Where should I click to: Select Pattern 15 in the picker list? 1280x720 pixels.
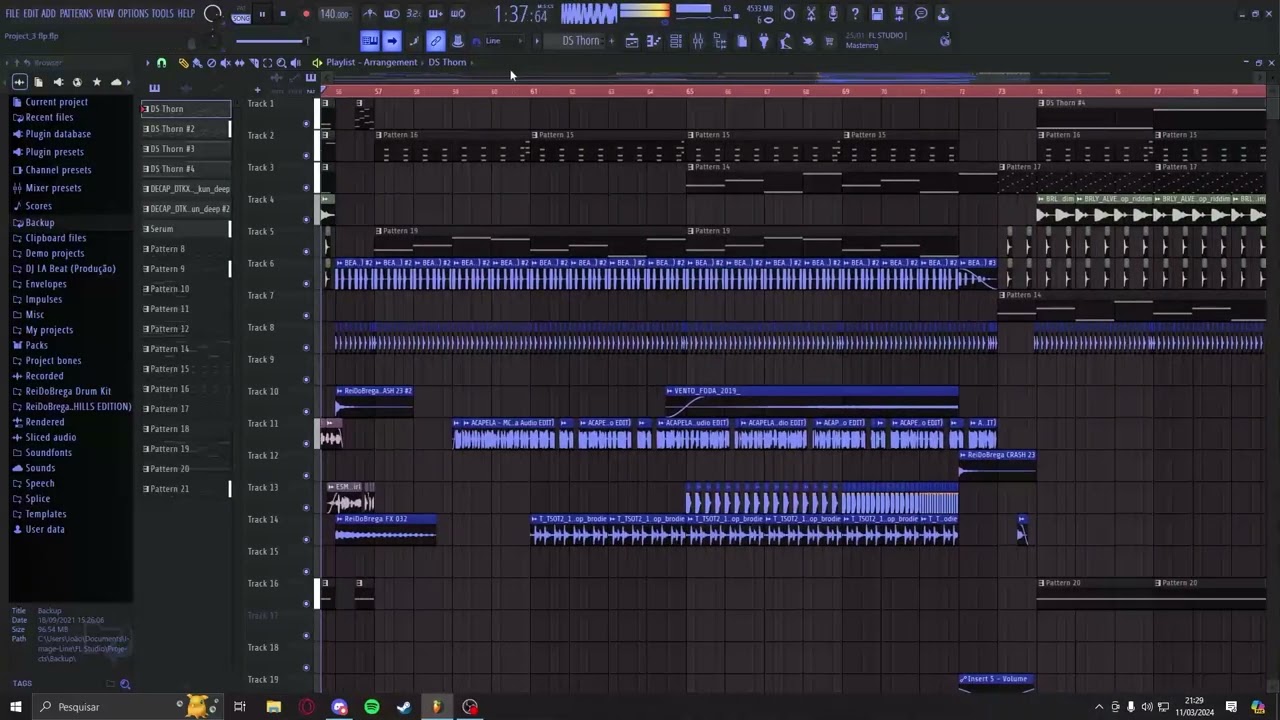point(186,369)
